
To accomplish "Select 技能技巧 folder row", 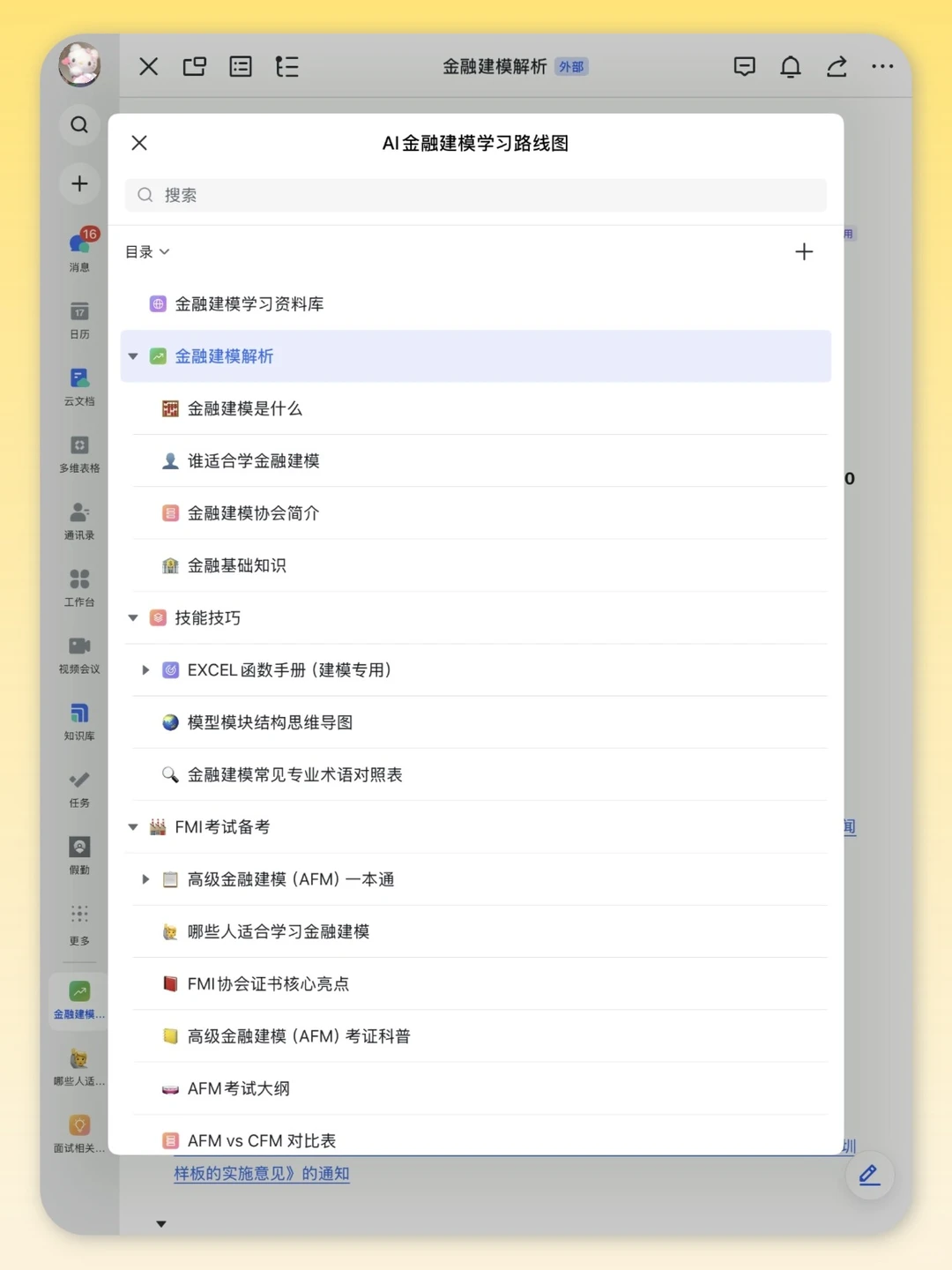I will click(x=476, y=618).
